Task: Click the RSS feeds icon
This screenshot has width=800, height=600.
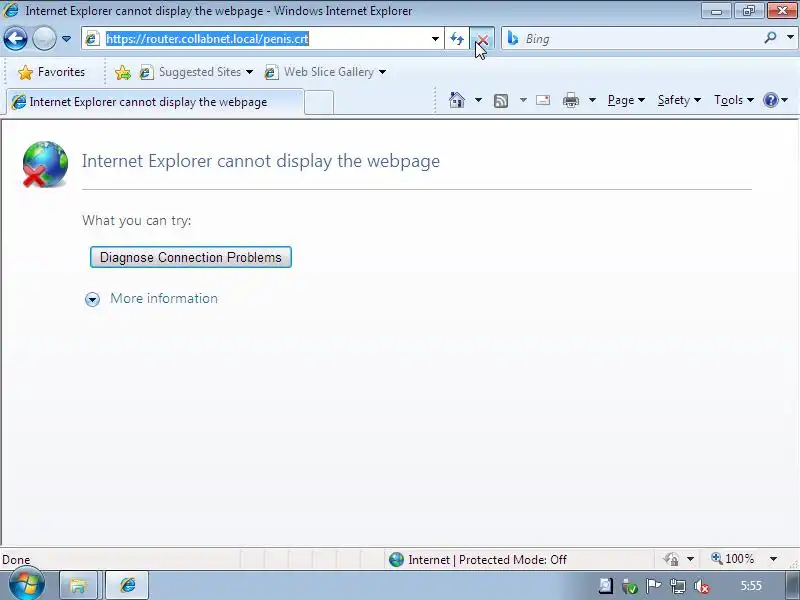Action: point(501,101)
